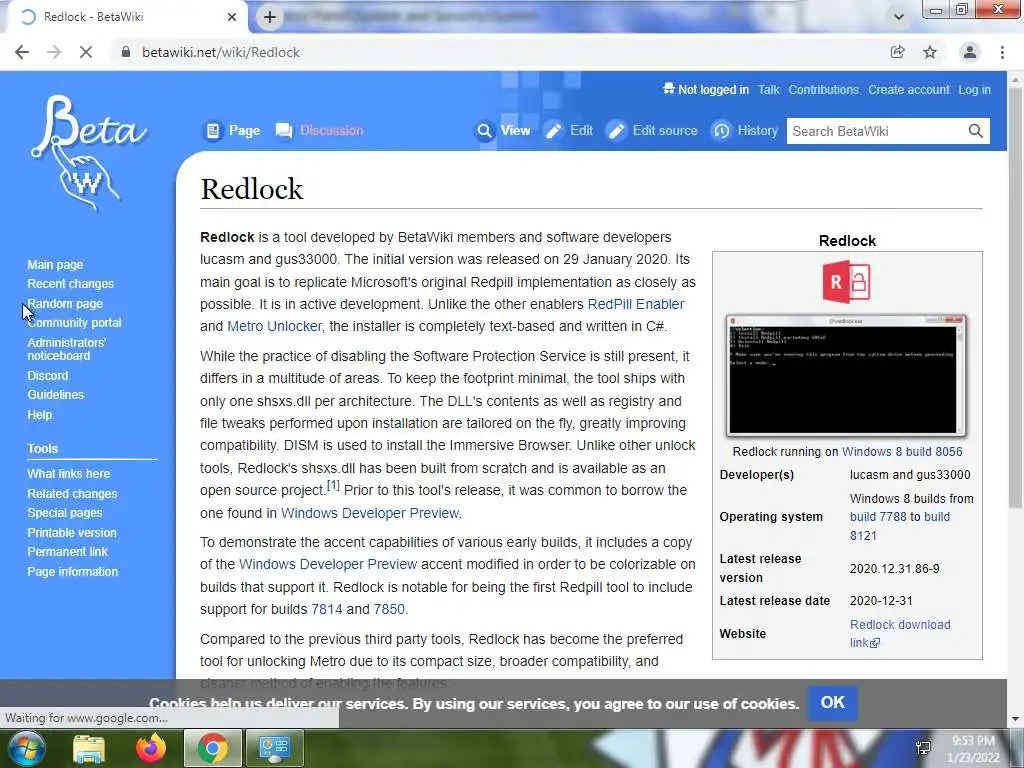Open build 7814 link
1024x768 pixels.
click(327, 609)
